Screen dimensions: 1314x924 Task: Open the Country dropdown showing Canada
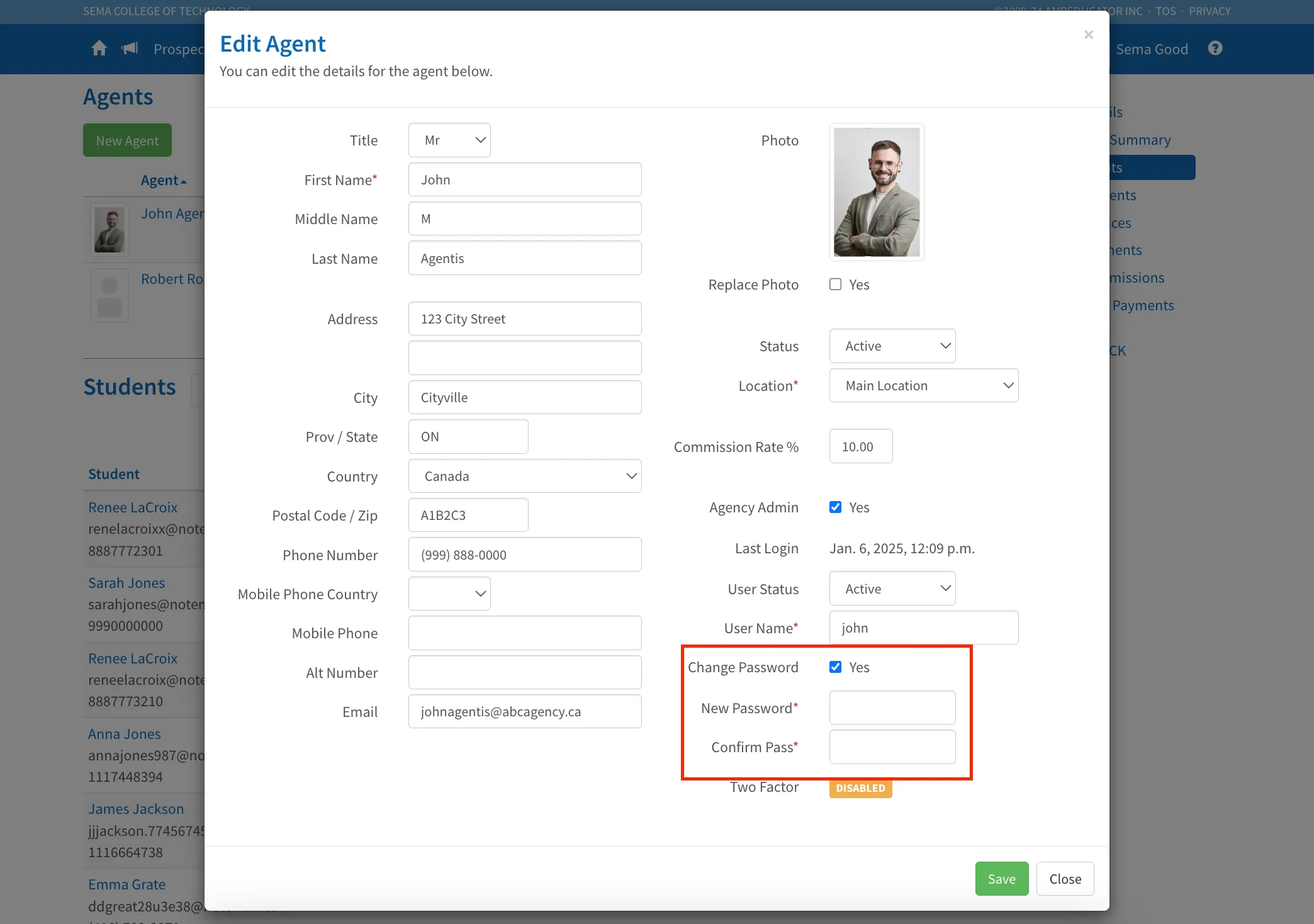(525, 476)
